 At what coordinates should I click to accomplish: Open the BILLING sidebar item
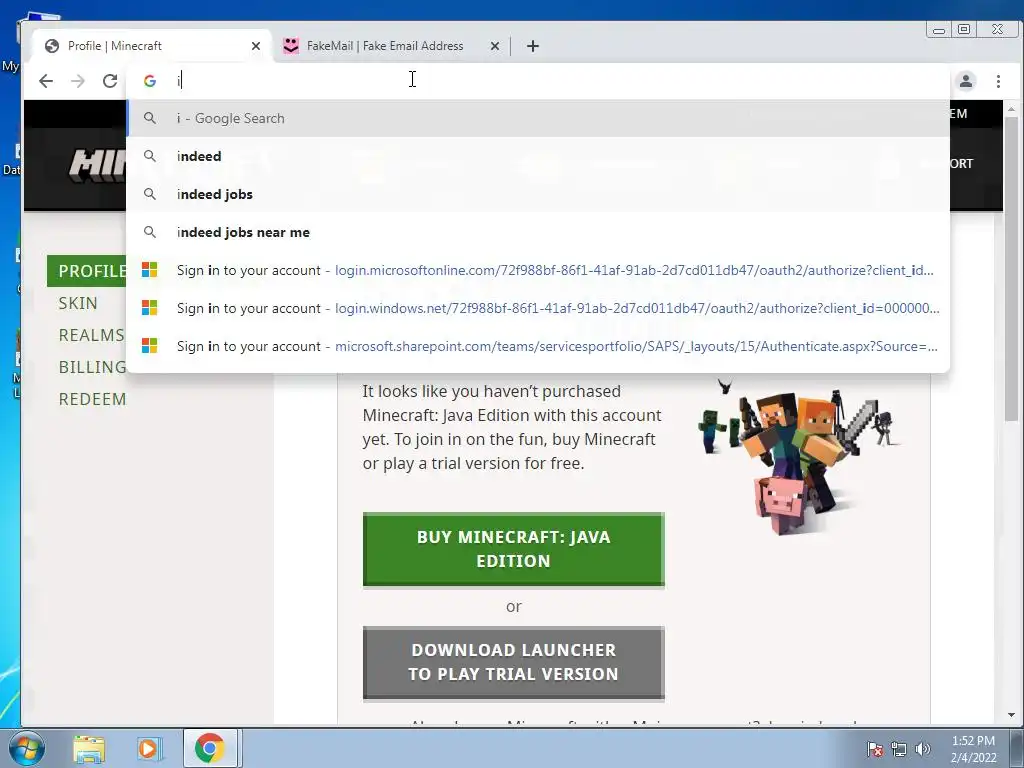(x=92, y=367)
